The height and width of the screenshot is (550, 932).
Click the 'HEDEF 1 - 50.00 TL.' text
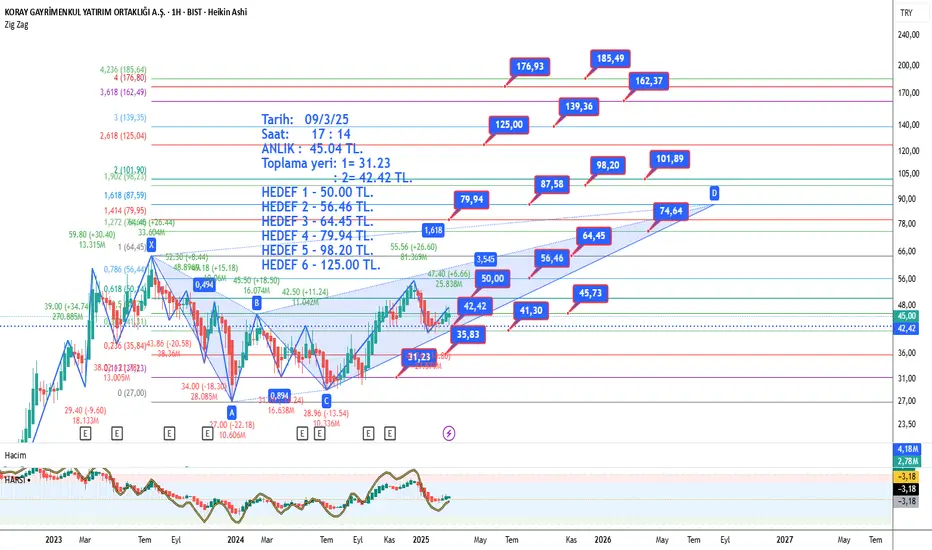click(x=317, y=193)
